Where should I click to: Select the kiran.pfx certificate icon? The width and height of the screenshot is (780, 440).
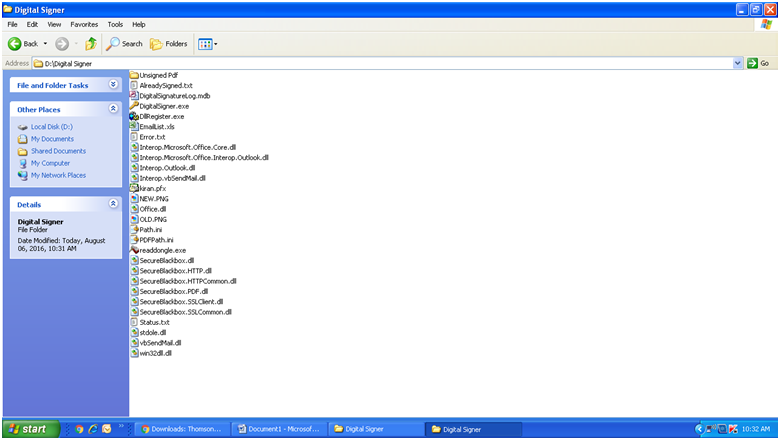click(x=134, y=188)
